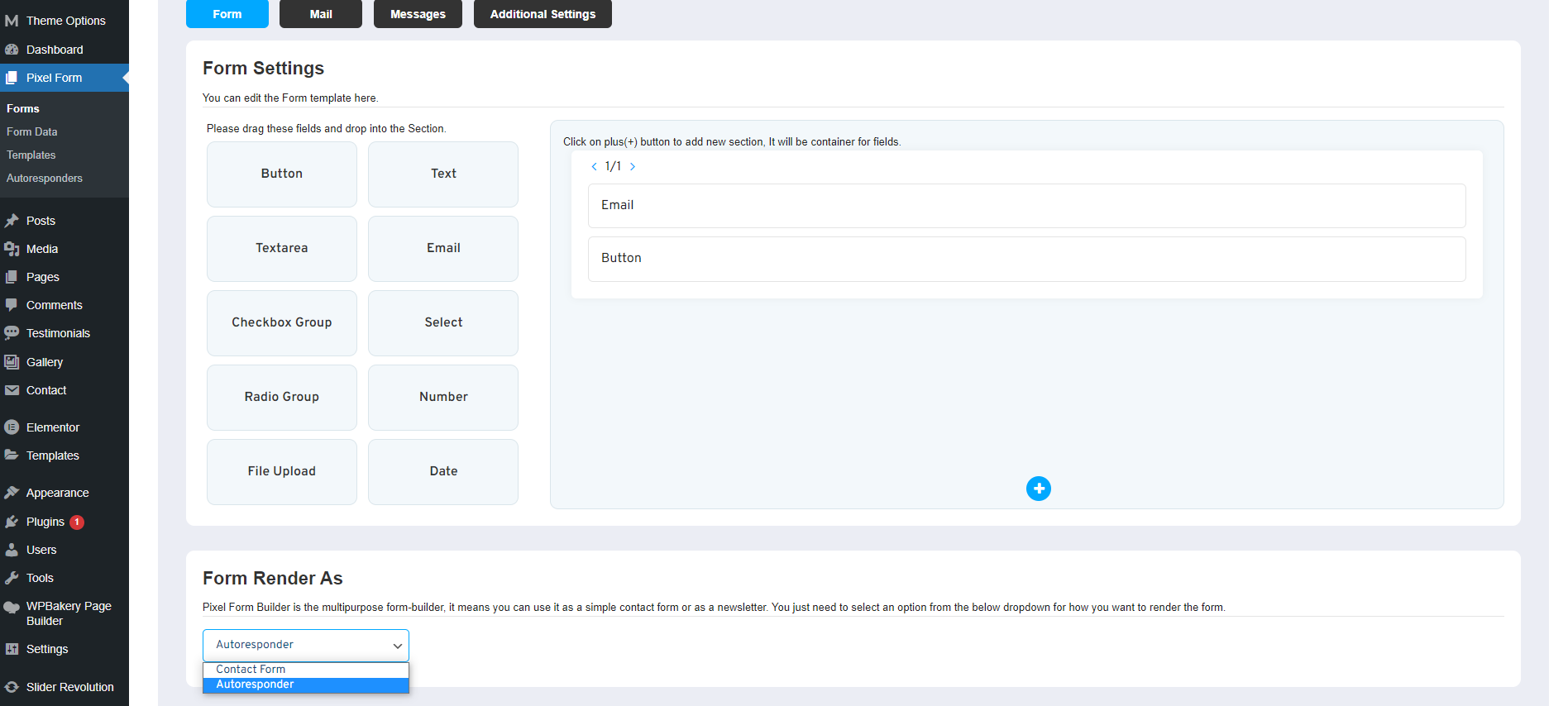The width and height of the screenshot is (1568, 706).
Task: Go to previous form section page arrow
Action: [x=594, y=166]
